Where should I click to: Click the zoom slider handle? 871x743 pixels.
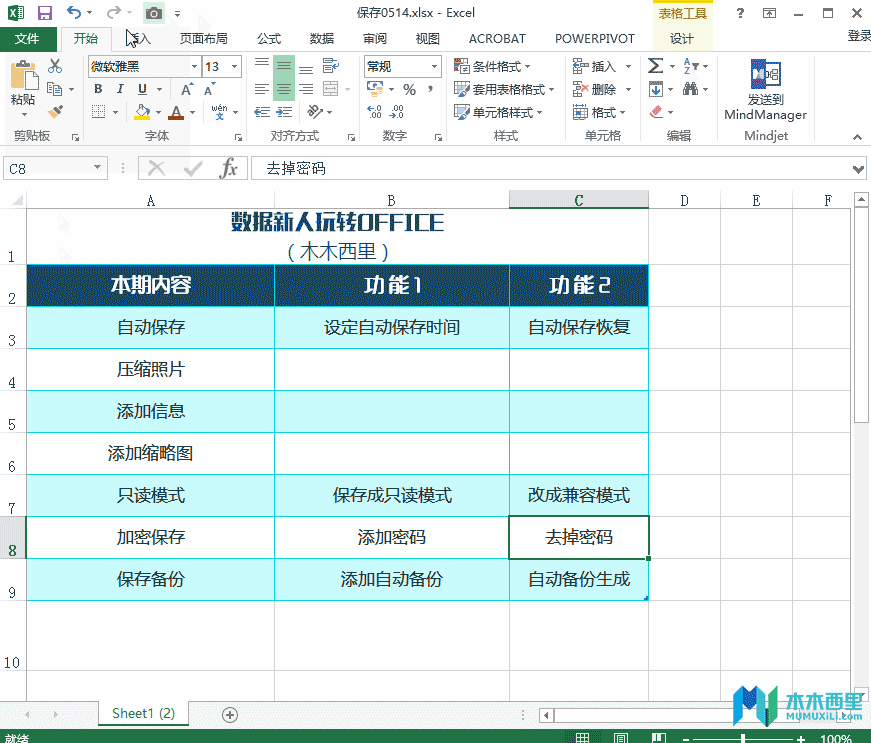(743, 738)
